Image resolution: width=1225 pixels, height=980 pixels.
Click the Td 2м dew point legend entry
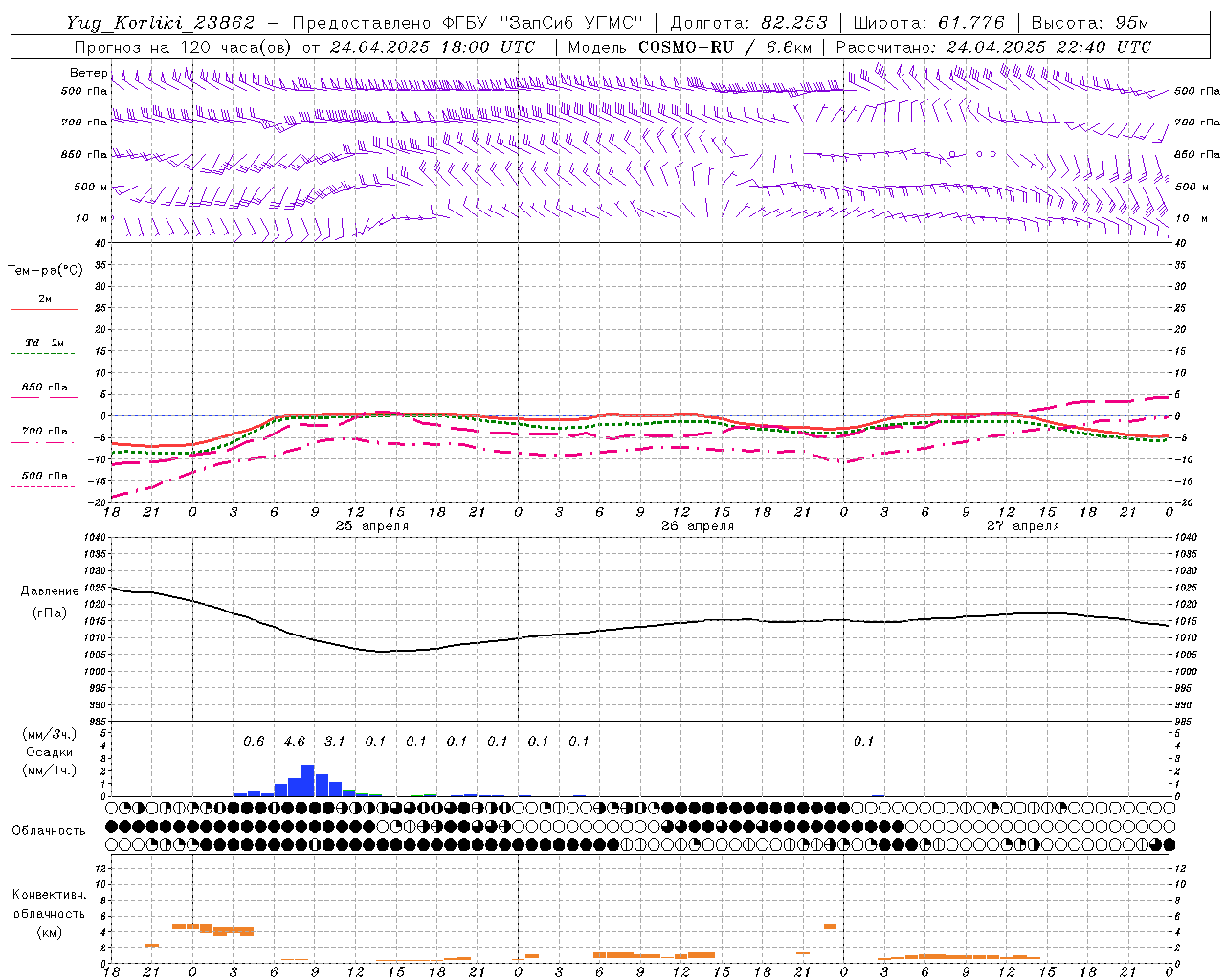pos(44,343)
